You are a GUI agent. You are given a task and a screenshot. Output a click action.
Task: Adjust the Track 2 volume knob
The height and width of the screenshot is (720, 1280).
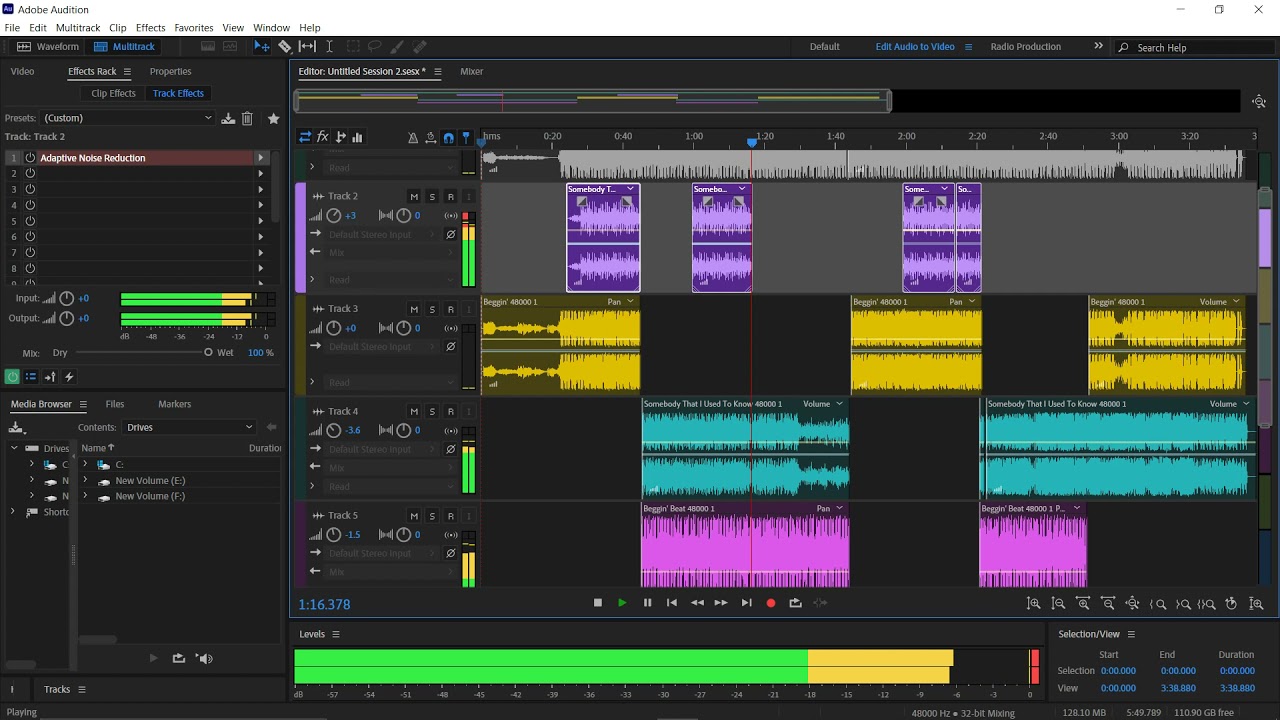334,216
